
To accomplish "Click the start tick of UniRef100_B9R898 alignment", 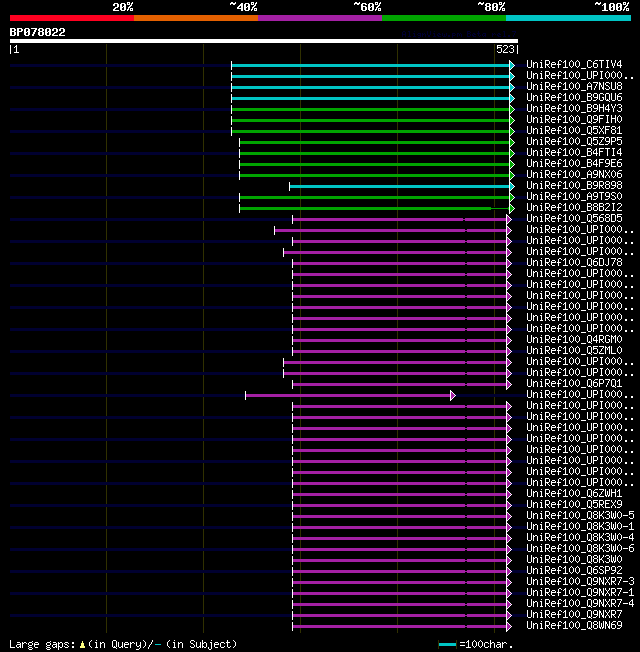I will click(290, 187).
